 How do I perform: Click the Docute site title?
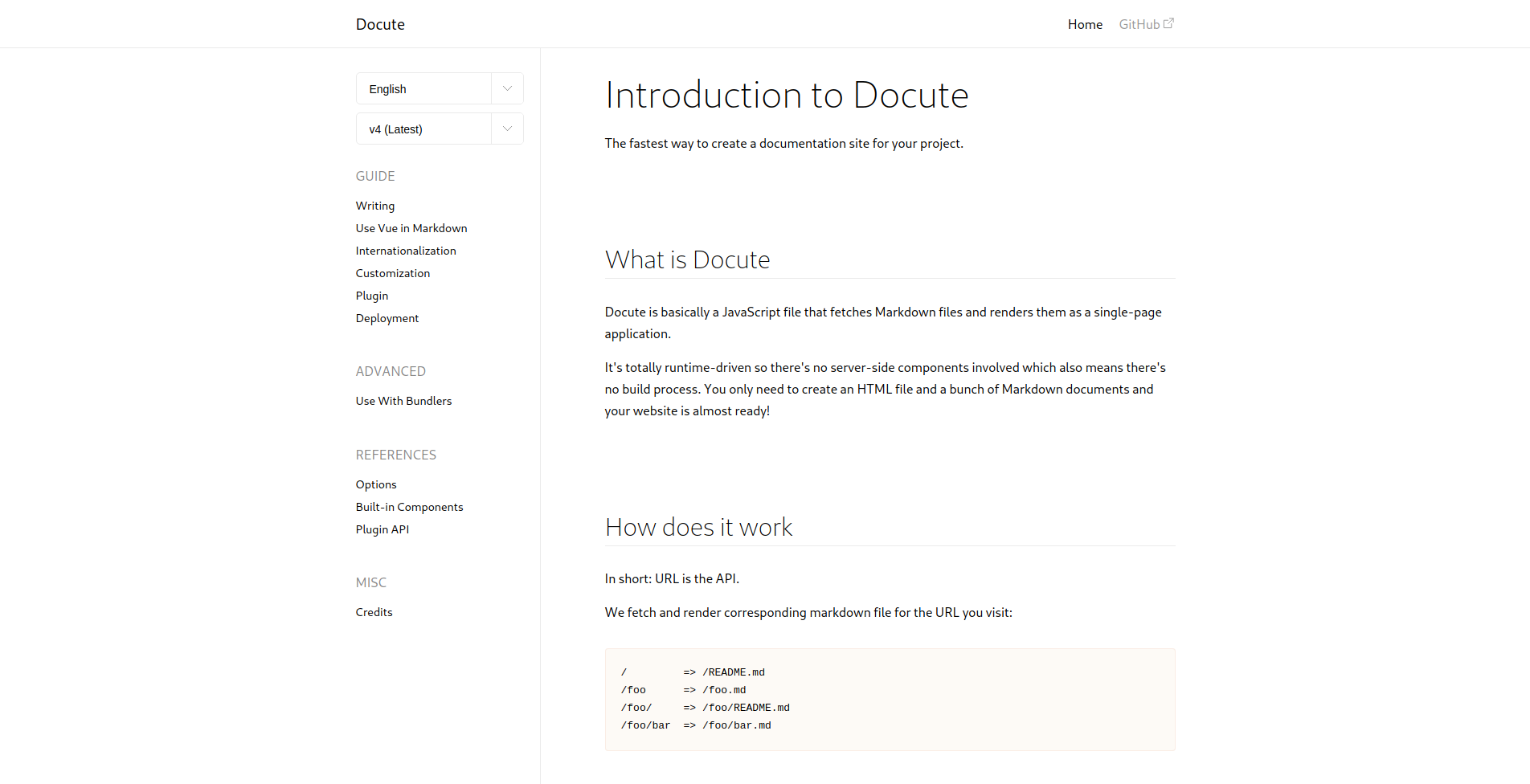(380, 24)
